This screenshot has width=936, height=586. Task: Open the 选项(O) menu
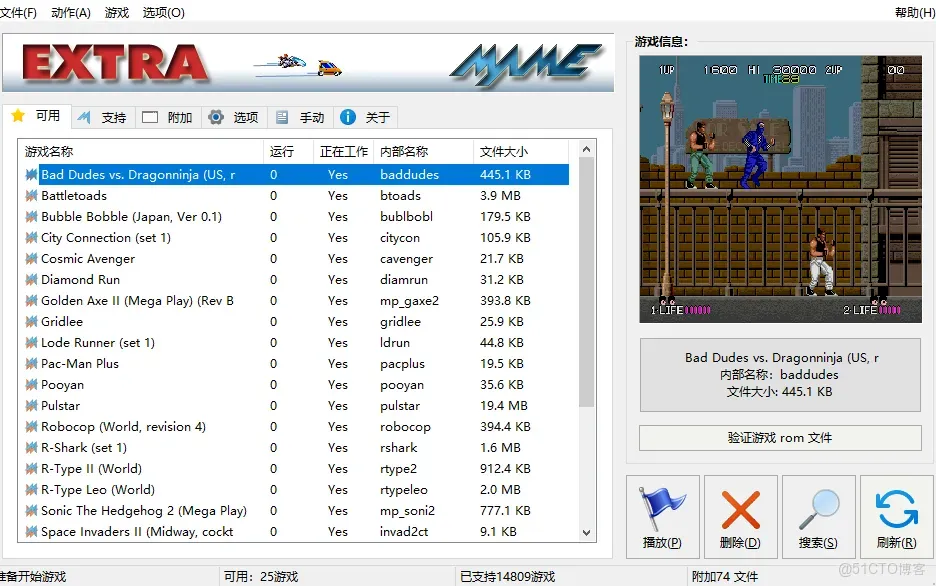[164, 13]
